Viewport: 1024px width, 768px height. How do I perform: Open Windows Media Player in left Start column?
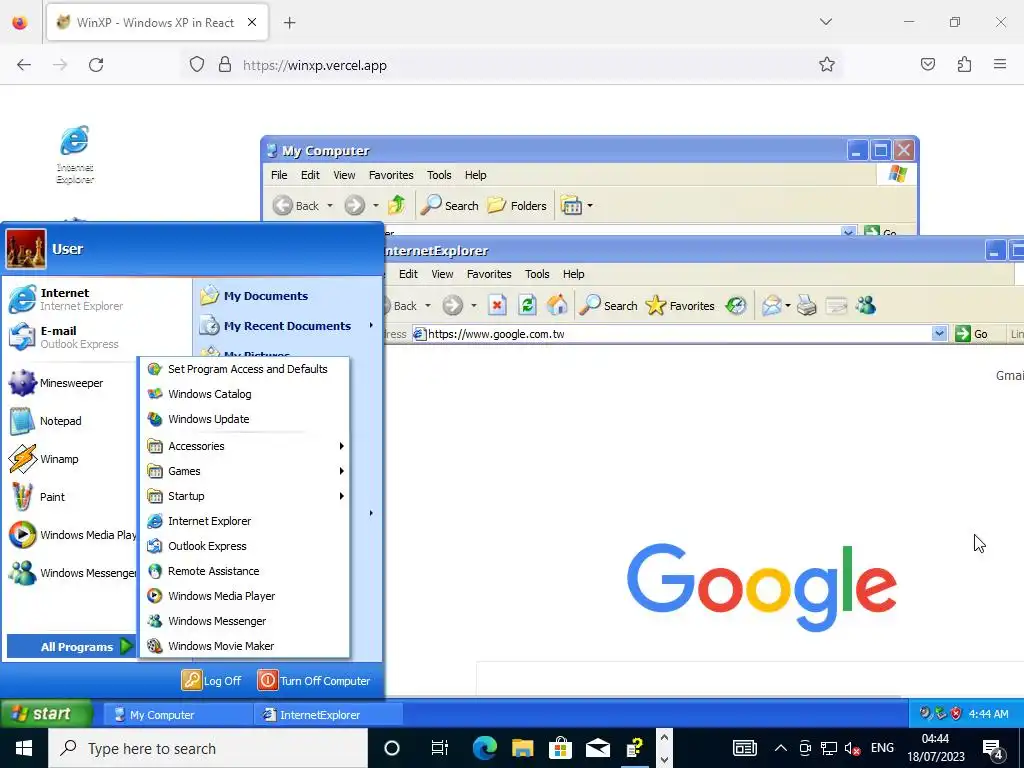(x=71, y=535)
